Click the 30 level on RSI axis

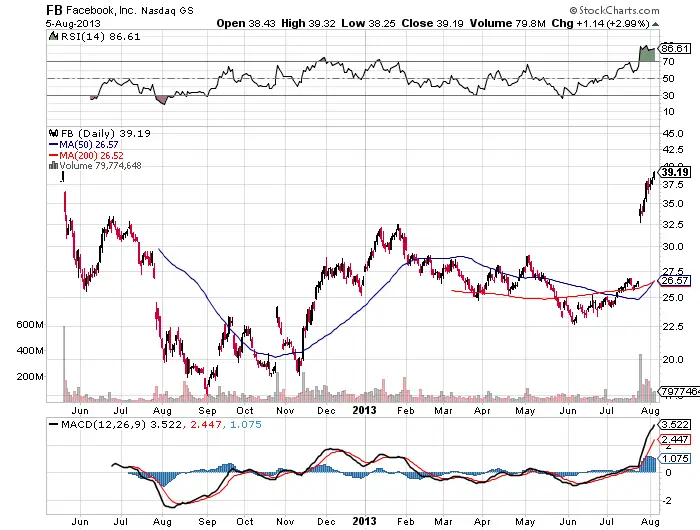668,96
